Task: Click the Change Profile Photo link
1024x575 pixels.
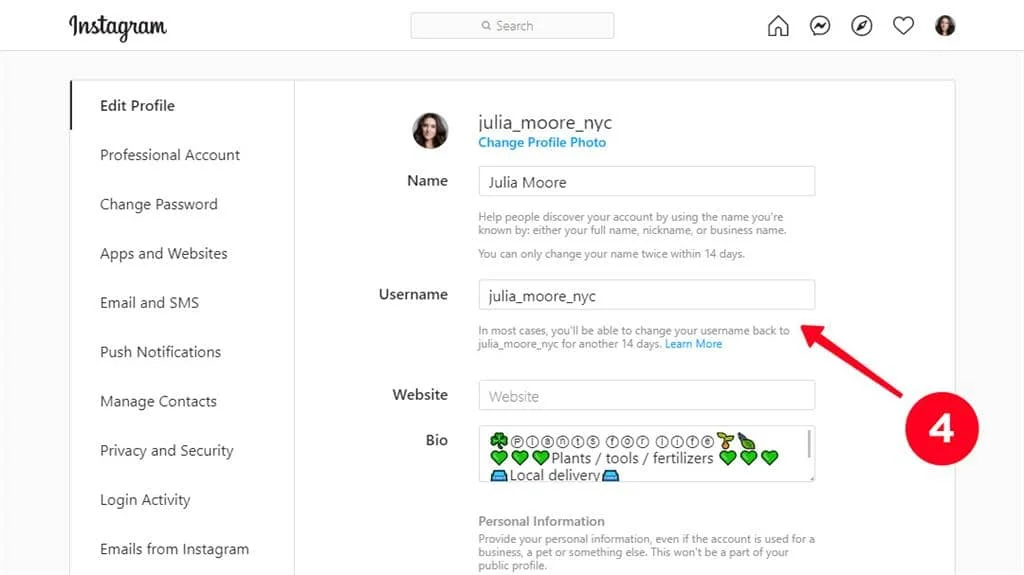Action: 542,142
